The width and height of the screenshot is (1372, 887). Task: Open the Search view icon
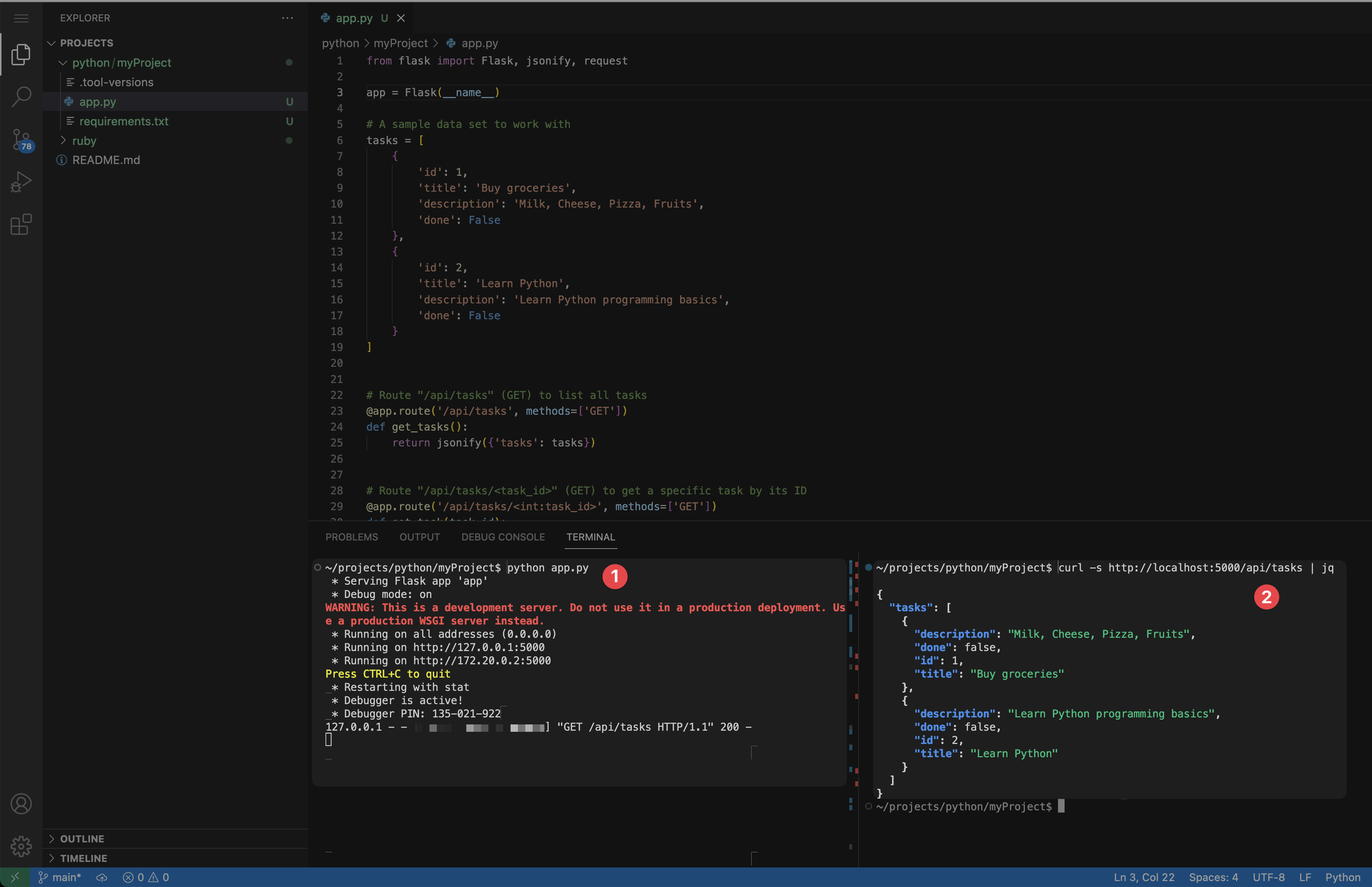21,96
